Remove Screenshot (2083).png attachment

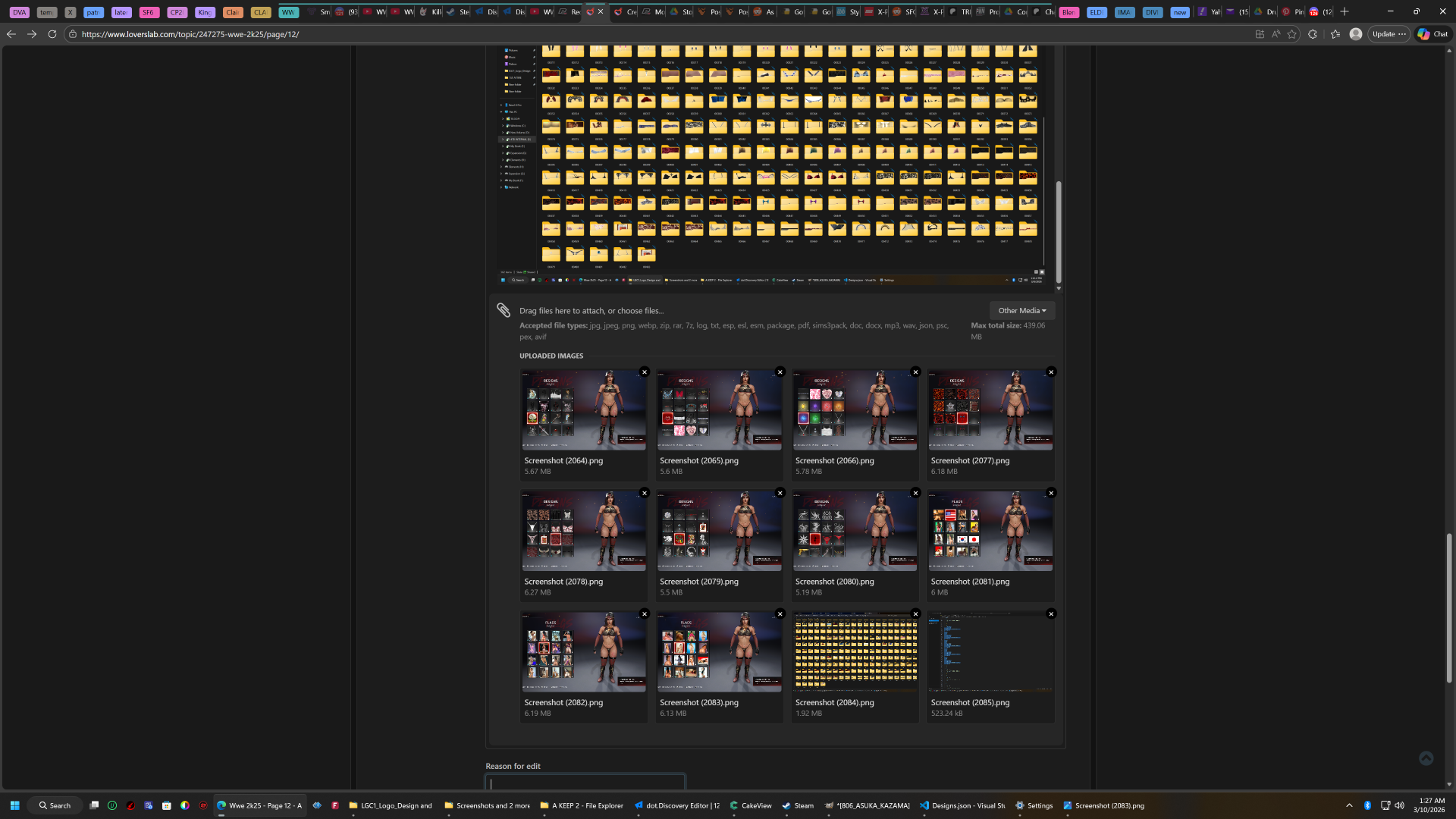coord(780,613)
